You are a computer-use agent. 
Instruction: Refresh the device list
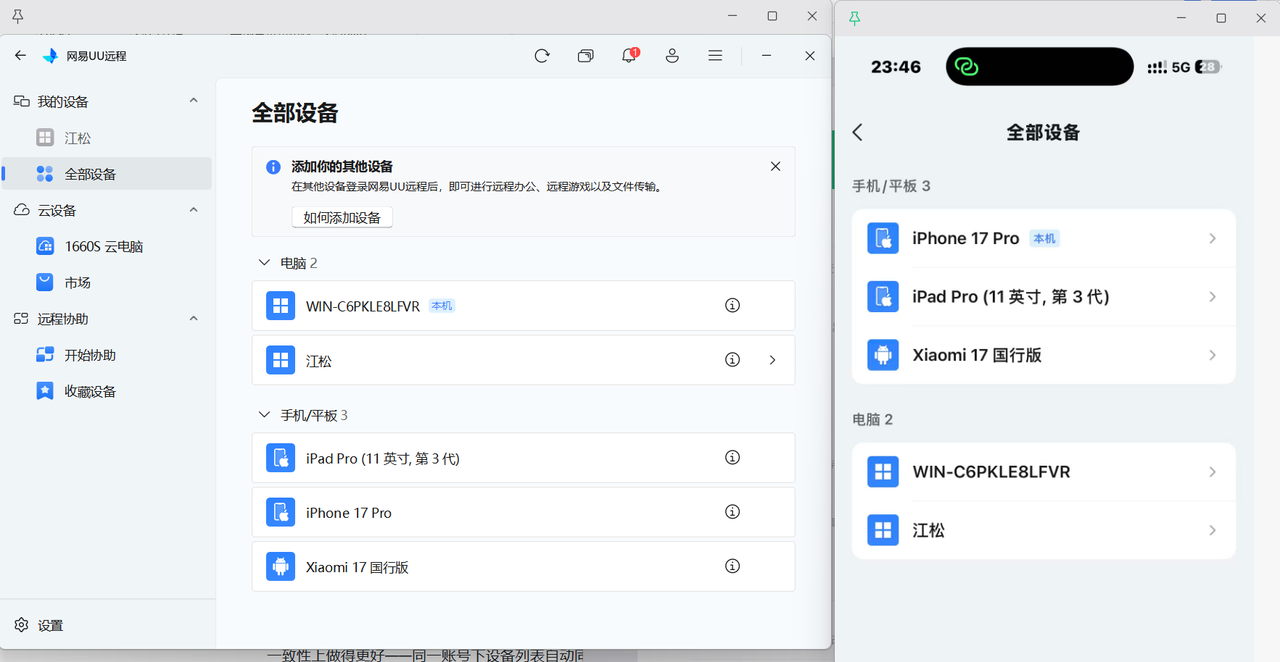(x=542, y=56)
